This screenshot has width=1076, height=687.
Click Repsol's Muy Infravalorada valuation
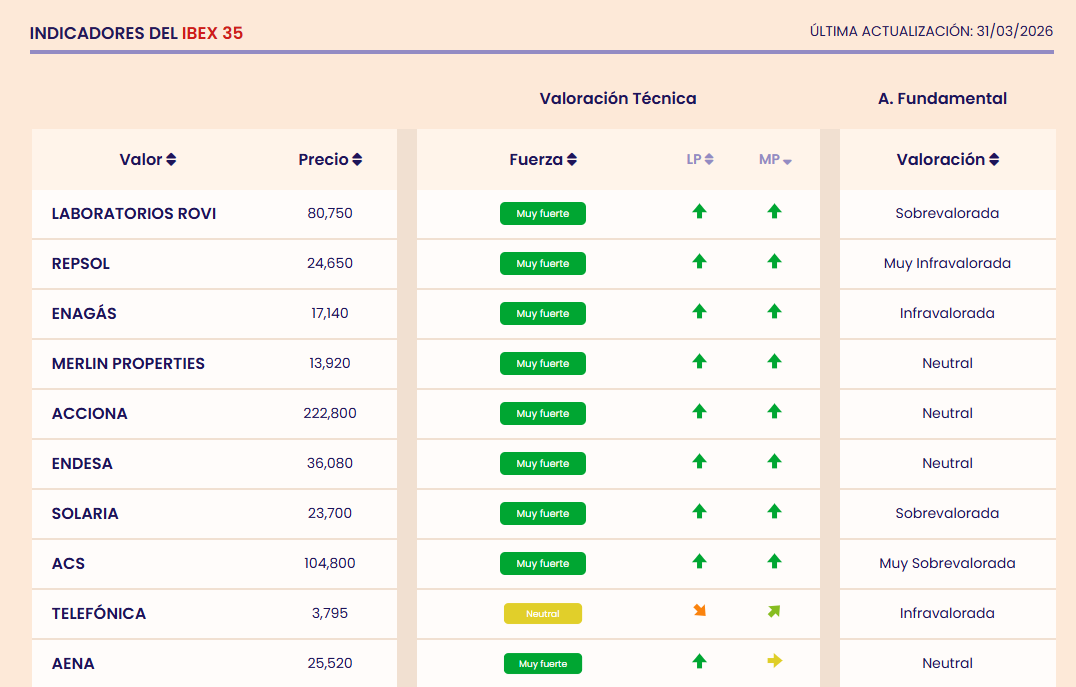click(947, 264)
